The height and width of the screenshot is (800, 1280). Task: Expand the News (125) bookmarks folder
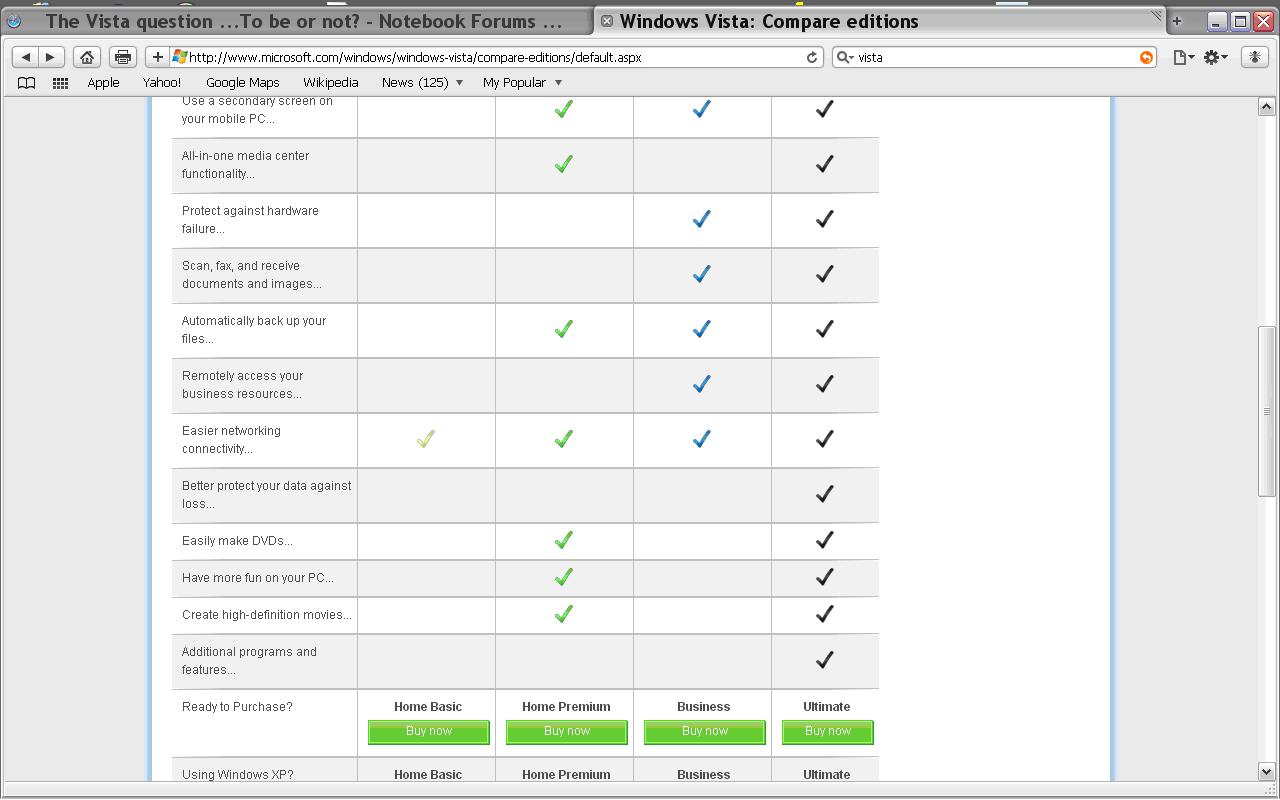pos(423,83)
